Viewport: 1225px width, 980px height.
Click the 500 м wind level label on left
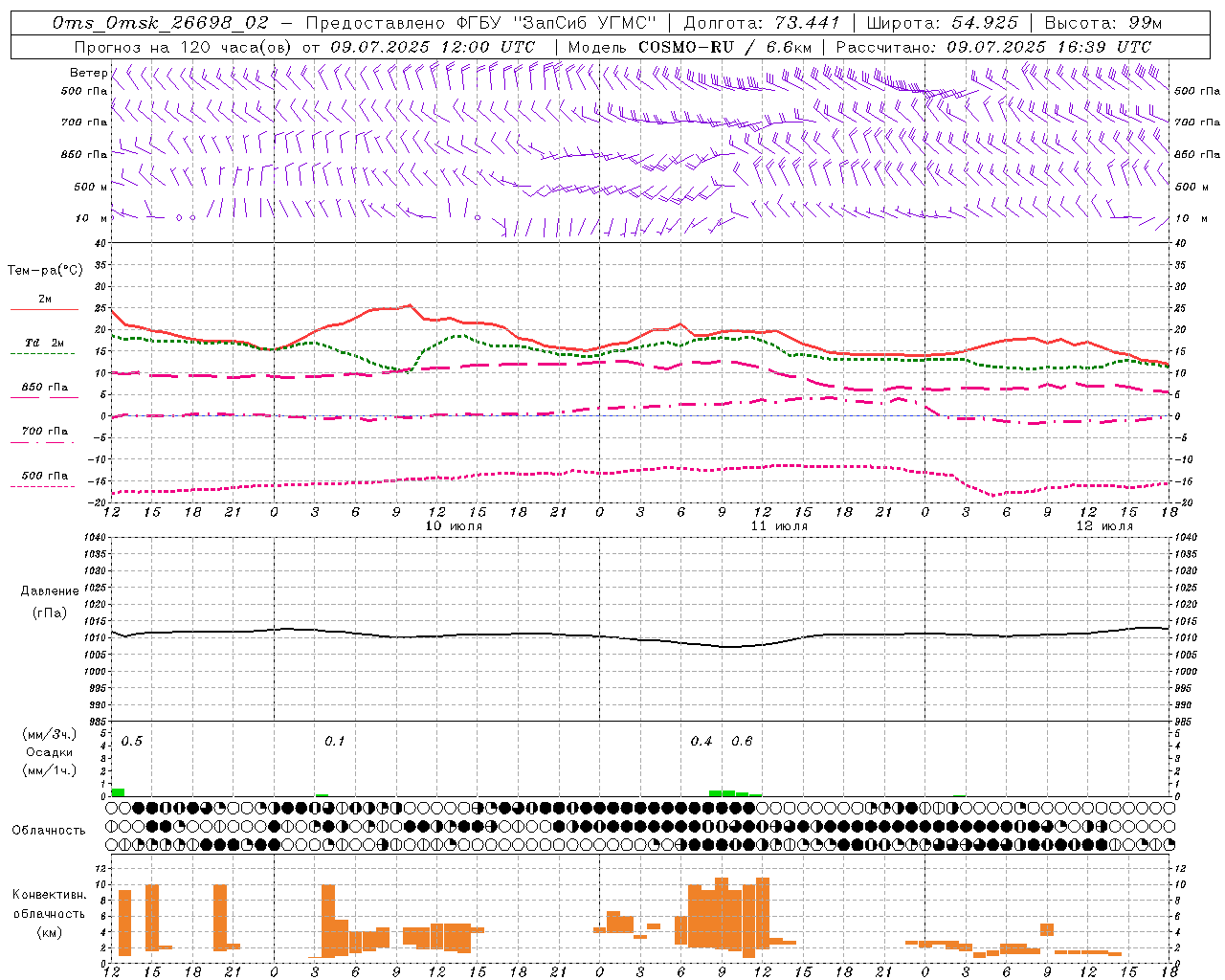pyautogui.click(x=91, y=187)
